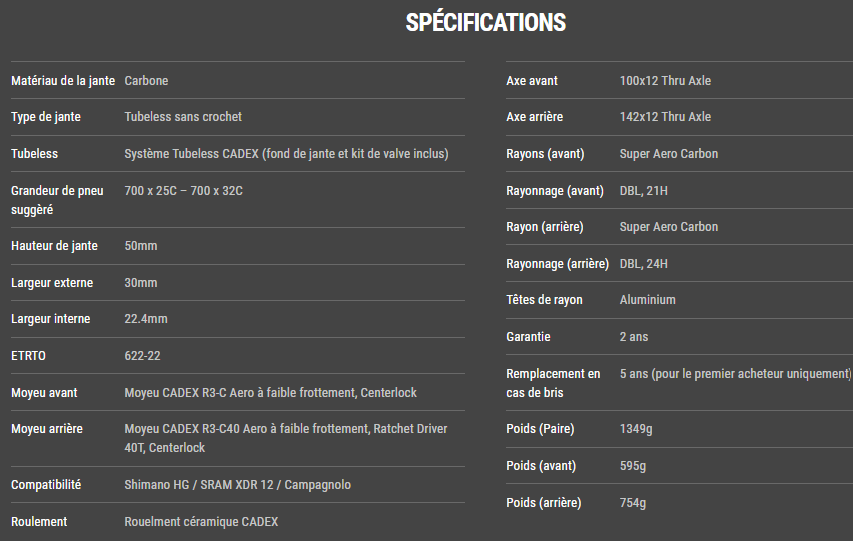
Task: Select the Largeur externe 30mm value
Action: click(141, 283)
